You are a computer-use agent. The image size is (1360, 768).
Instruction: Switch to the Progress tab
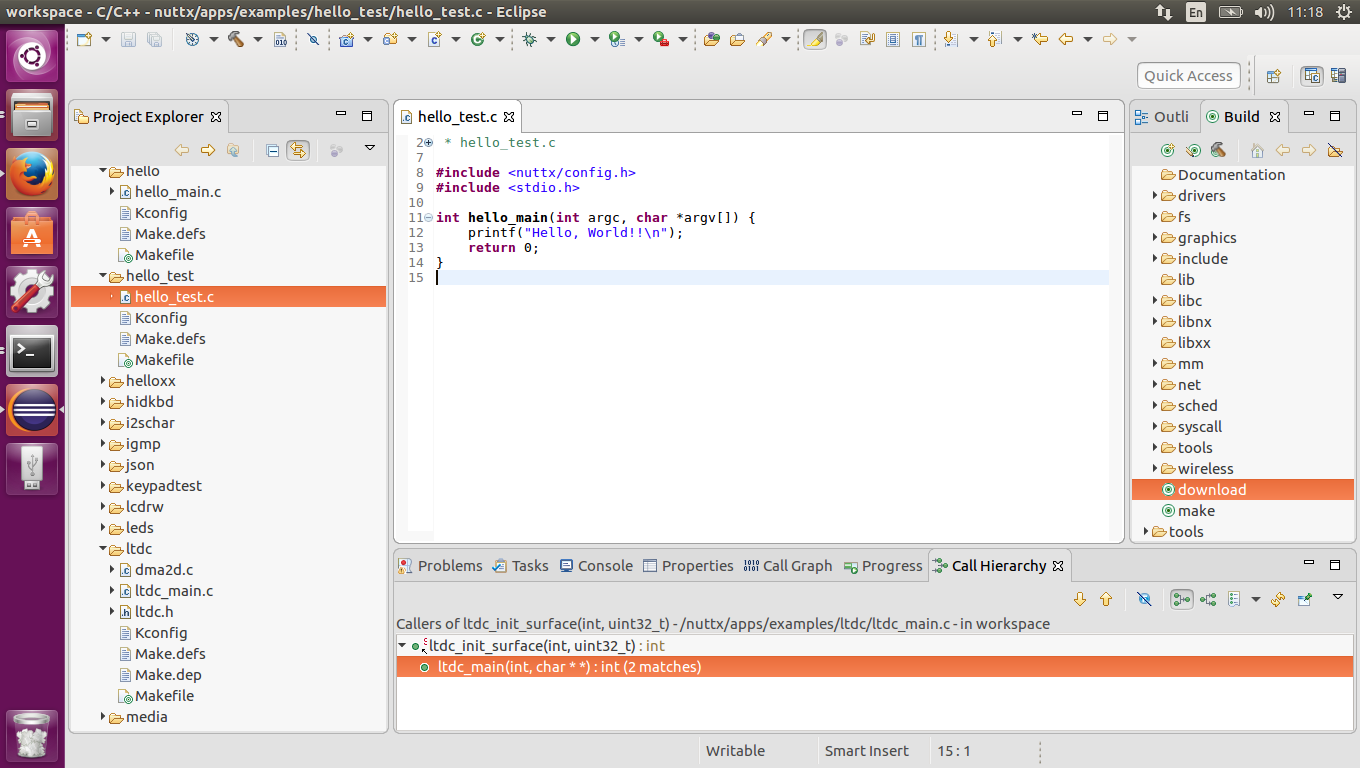pyautogui.click(x=883, y=566)
